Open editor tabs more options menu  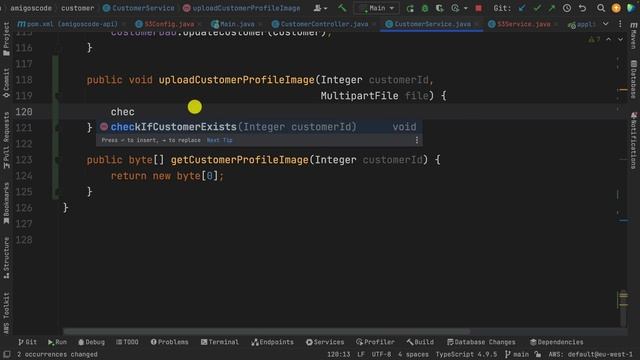(620, 24)
